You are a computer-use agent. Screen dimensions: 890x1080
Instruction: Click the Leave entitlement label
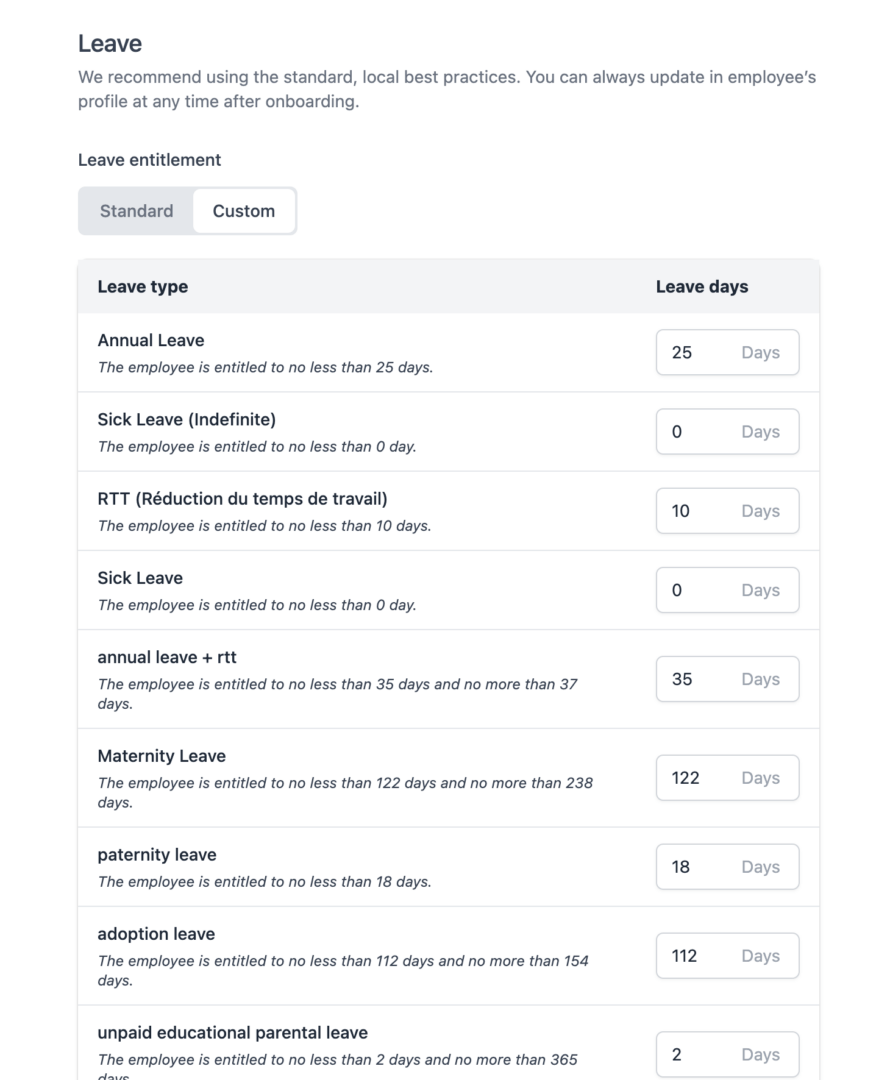(x=149, y=160)
